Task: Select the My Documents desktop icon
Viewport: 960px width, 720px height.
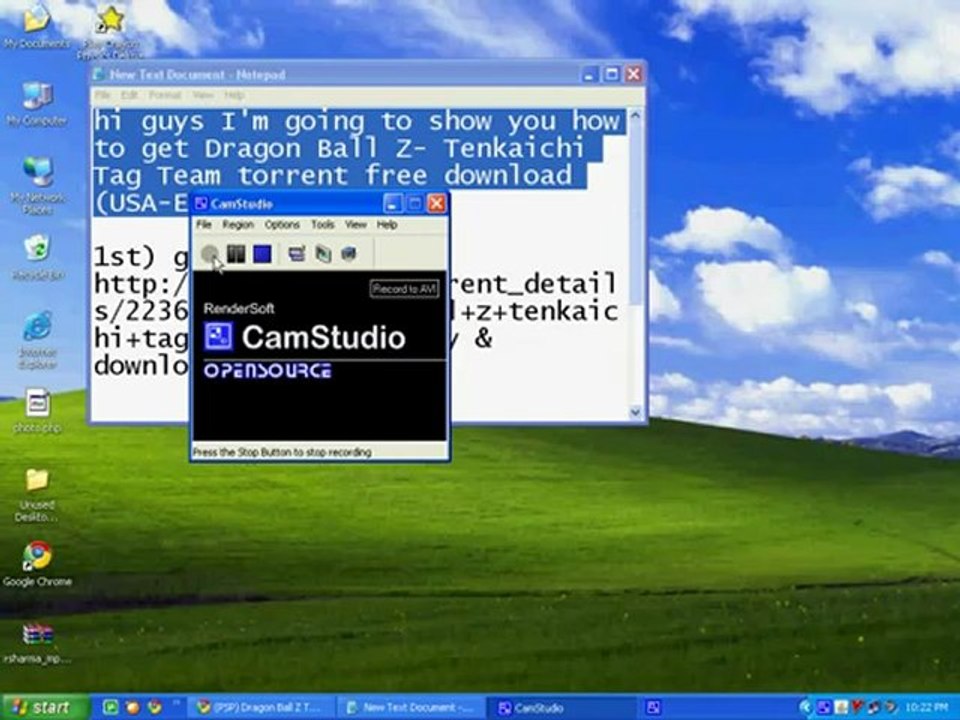Action: [36, 25]
